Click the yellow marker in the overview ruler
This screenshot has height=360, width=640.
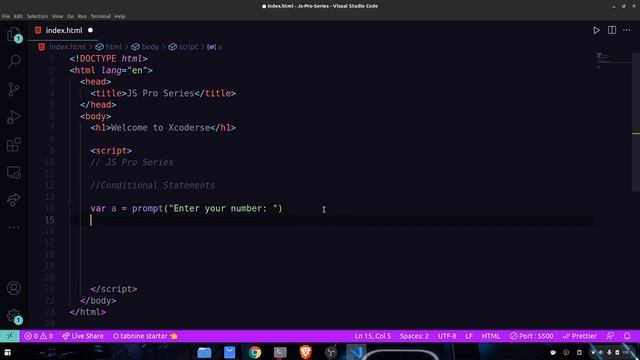[636, 133]
